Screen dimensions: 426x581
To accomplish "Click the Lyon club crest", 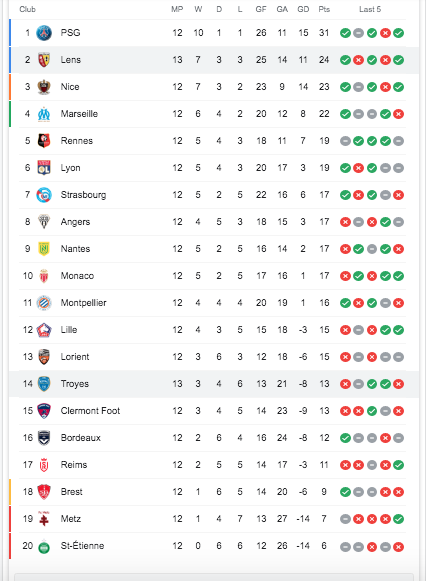I will 44,168.
